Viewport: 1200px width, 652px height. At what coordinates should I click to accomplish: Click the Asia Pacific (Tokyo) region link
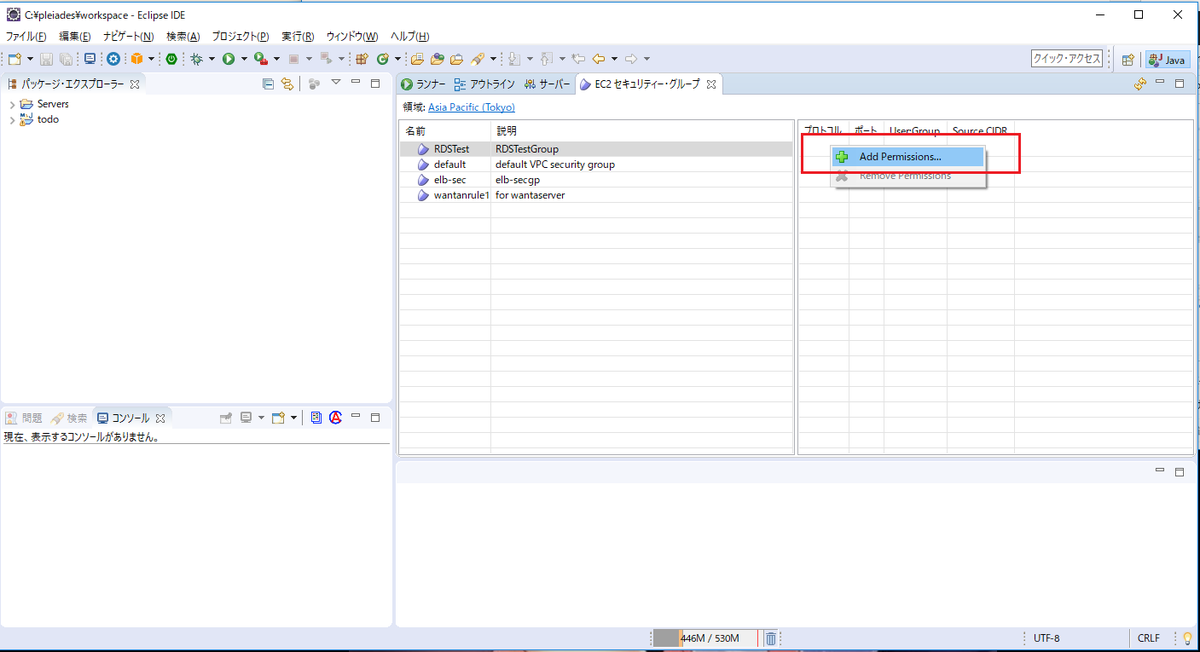pos(471,107)
